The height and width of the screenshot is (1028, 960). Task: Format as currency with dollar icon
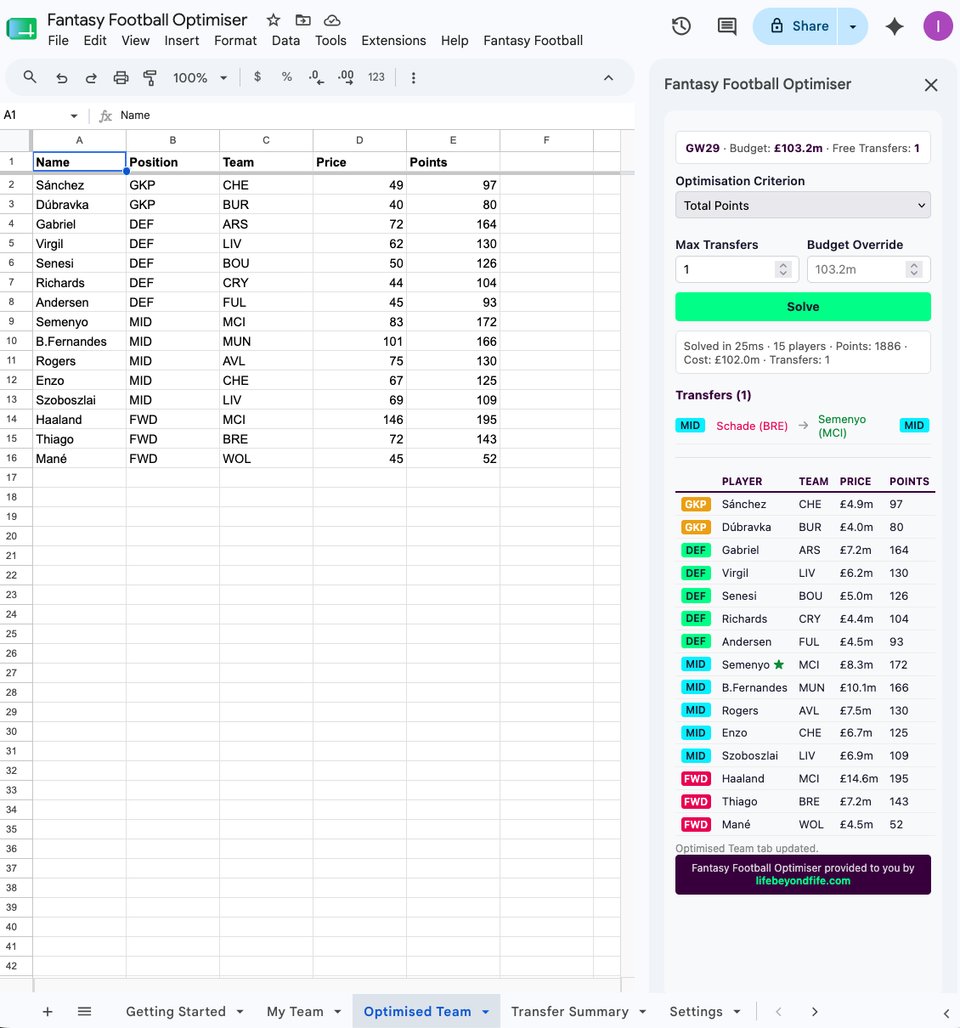pyautogui.click(x=257, y=77)
